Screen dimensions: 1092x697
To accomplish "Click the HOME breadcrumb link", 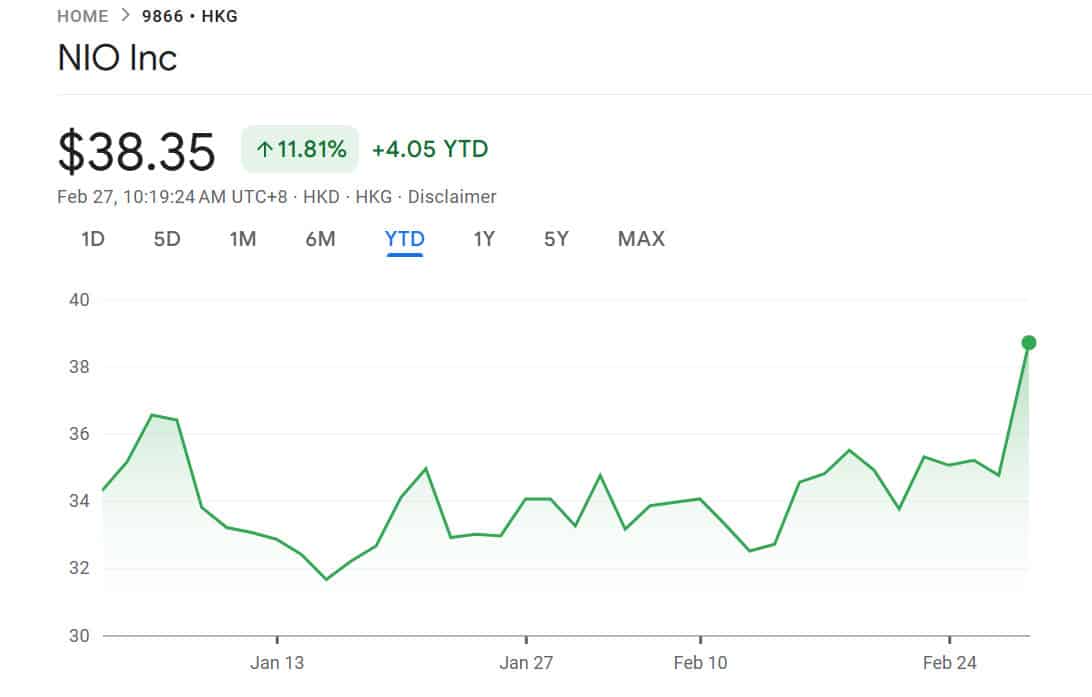I will tap(82, 16).
